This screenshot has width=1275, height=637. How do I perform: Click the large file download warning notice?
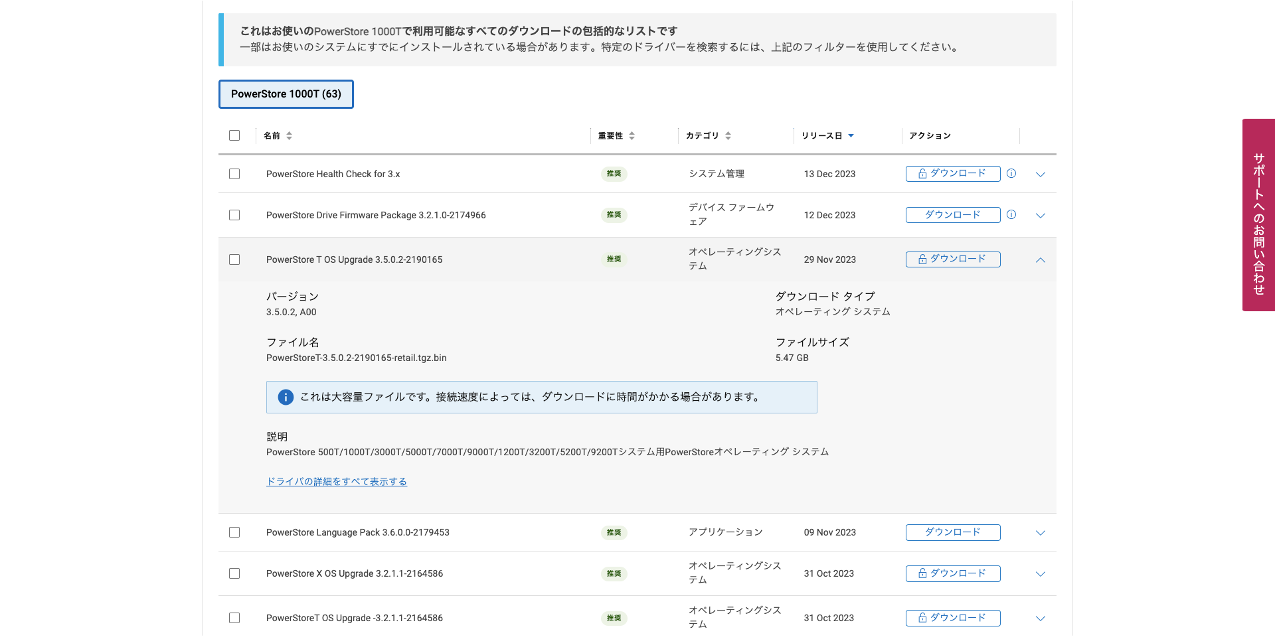point(542,397)
